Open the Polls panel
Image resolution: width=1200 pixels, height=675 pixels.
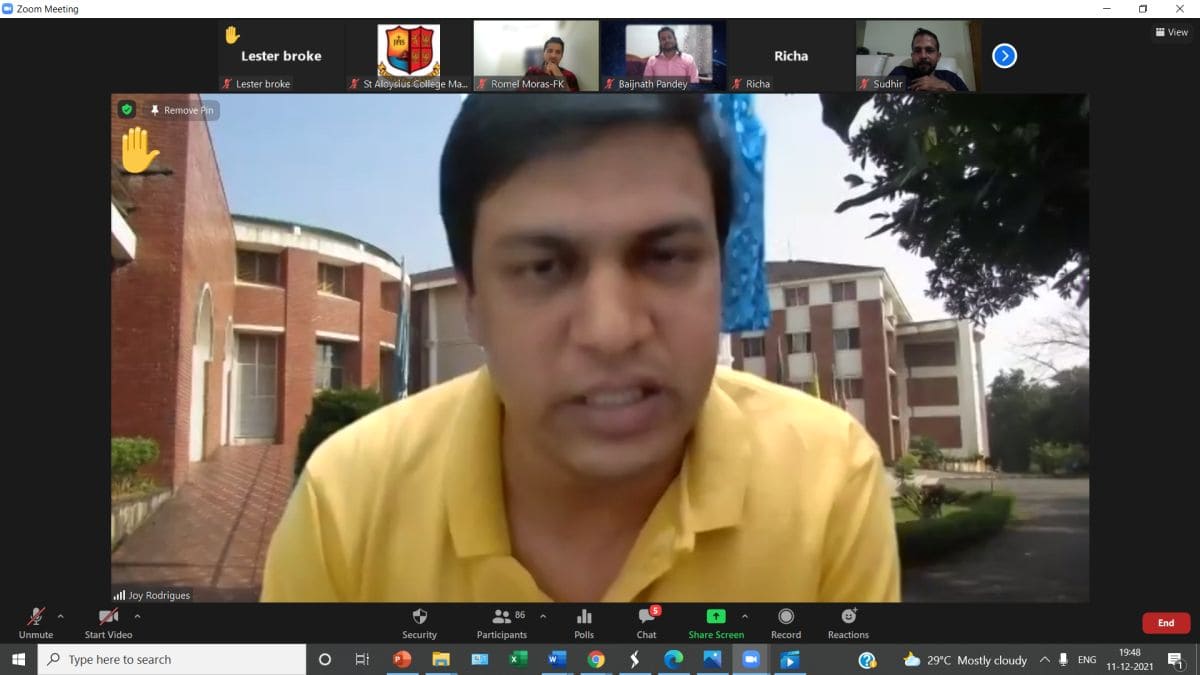tap(584, 623)
